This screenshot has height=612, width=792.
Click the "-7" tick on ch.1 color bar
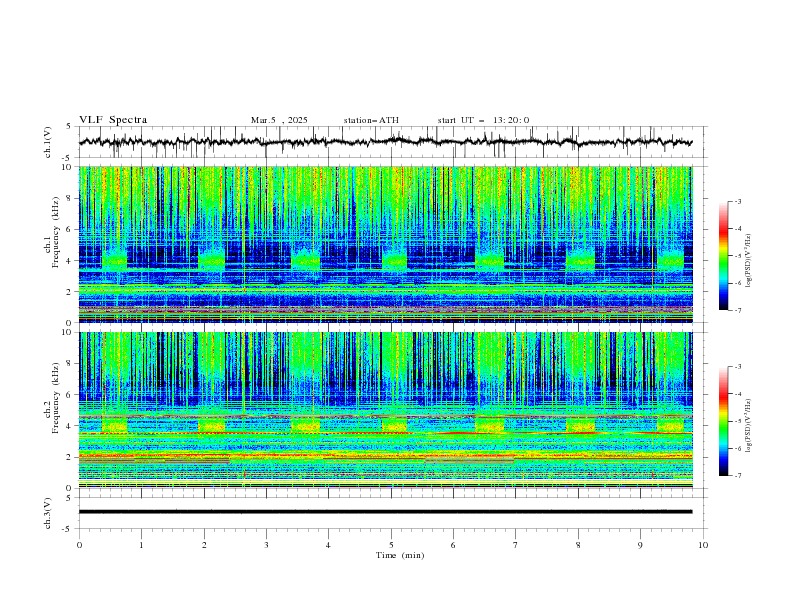pos(738,310)
